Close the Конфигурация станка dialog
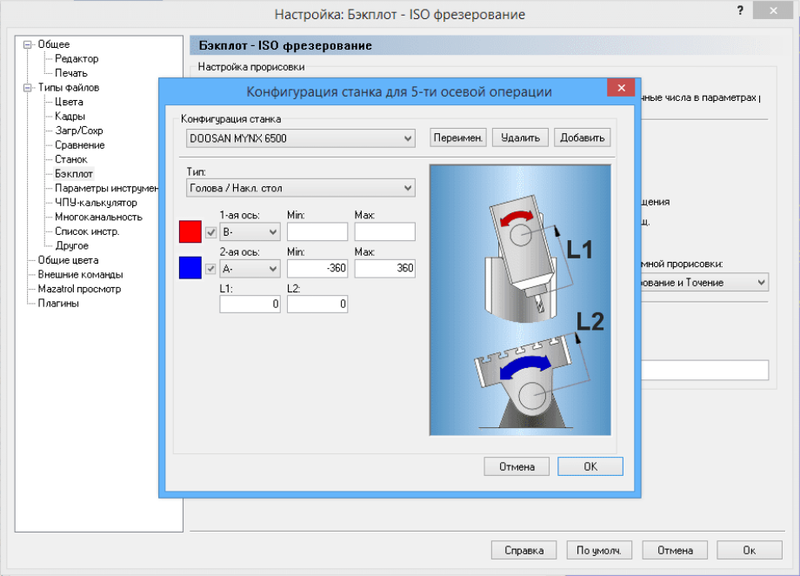 click(621, 88)
